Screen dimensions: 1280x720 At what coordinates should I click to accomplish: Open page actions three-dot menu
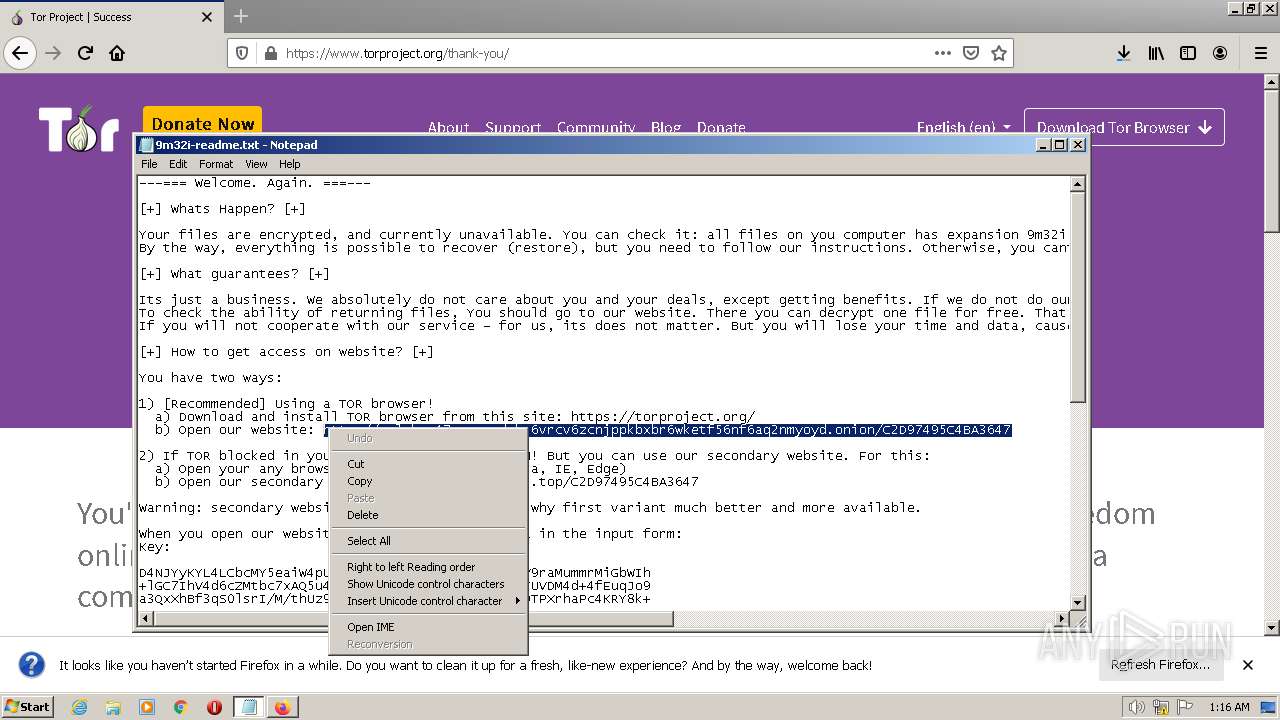tap(942, 53)
